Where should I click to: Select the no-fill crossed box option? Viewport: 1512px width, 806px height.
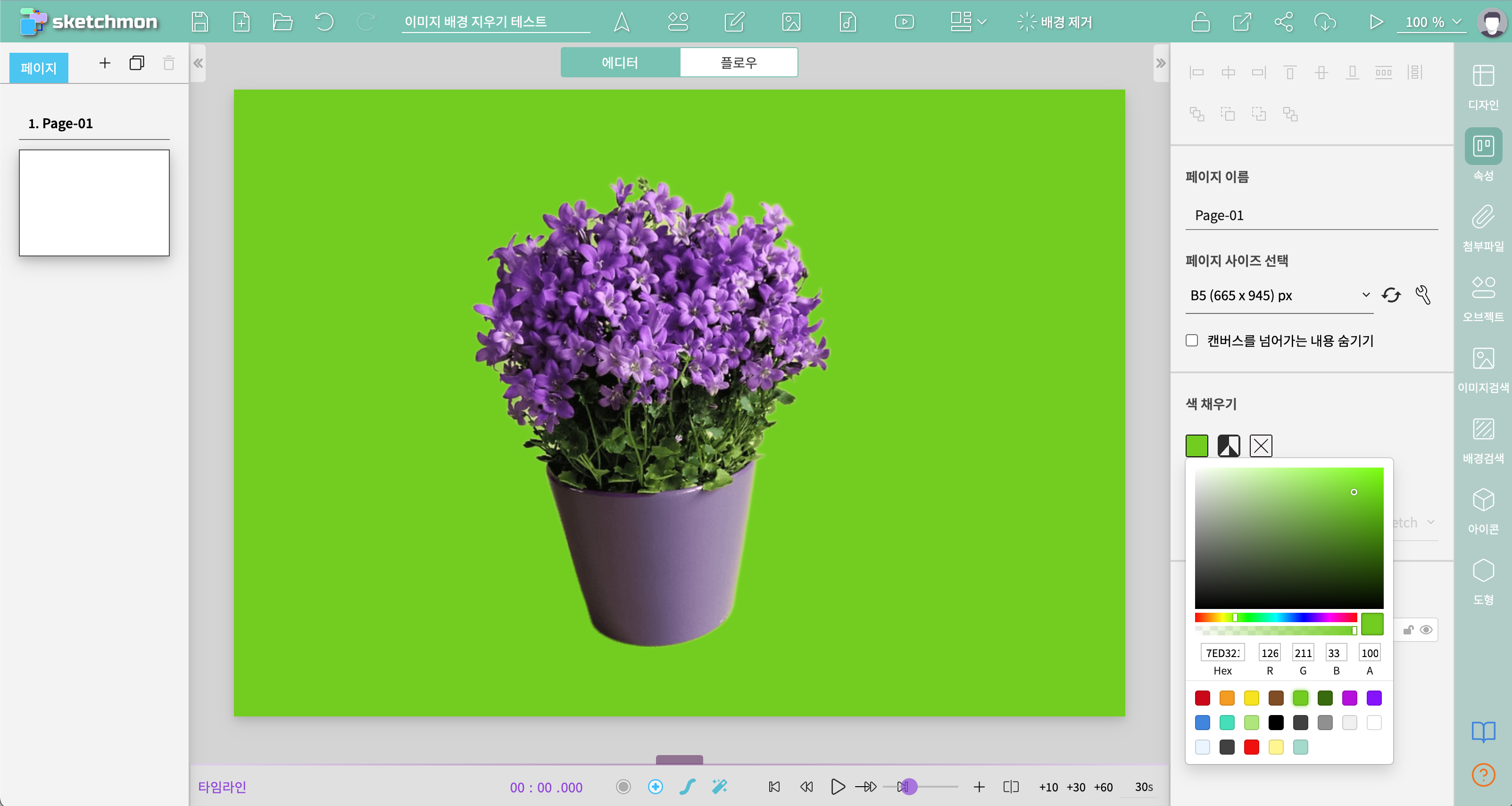click(1261, 446)
